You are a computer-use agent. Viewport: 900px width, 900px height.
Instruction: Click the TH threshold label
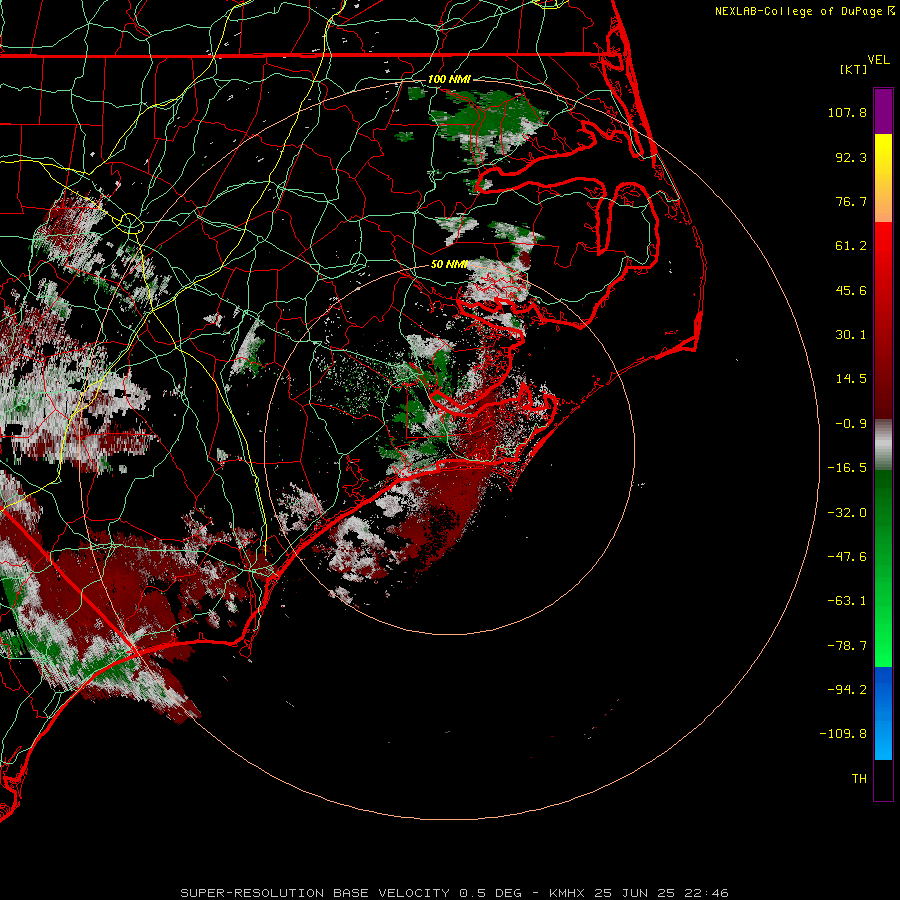pos(859,779)
